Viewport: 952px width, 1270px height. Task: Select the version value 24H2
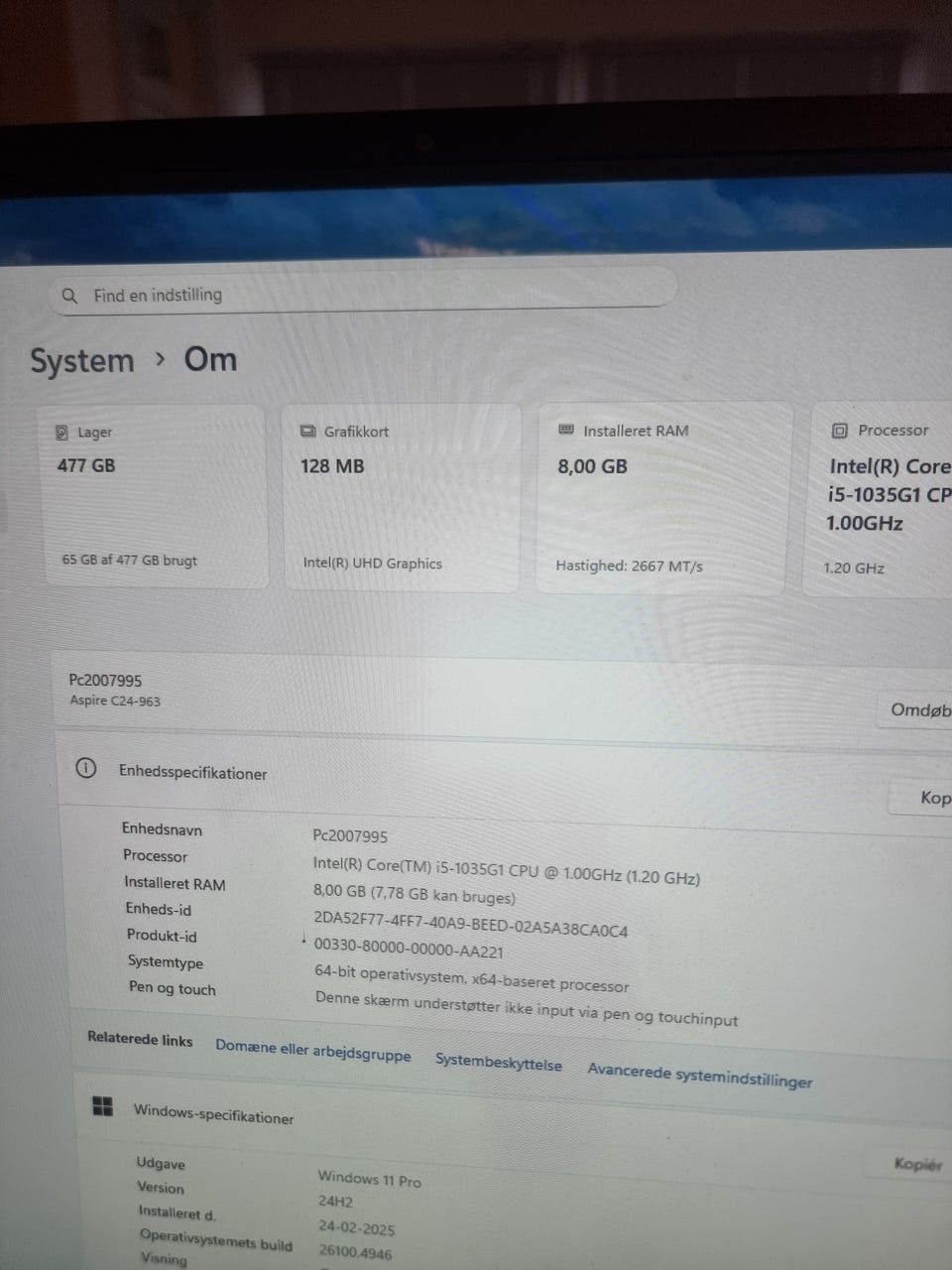click(336, 1202)
